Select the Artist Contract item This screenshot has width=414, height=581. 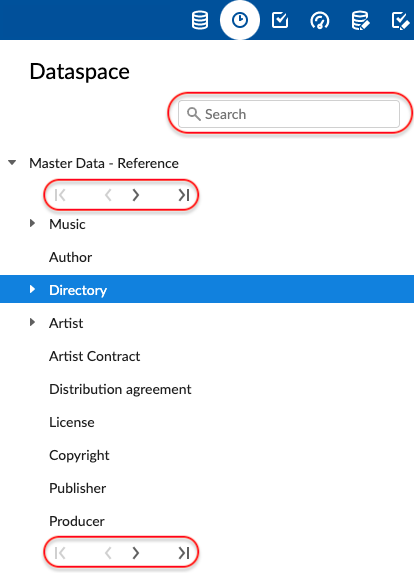click(x=95, y=356)
